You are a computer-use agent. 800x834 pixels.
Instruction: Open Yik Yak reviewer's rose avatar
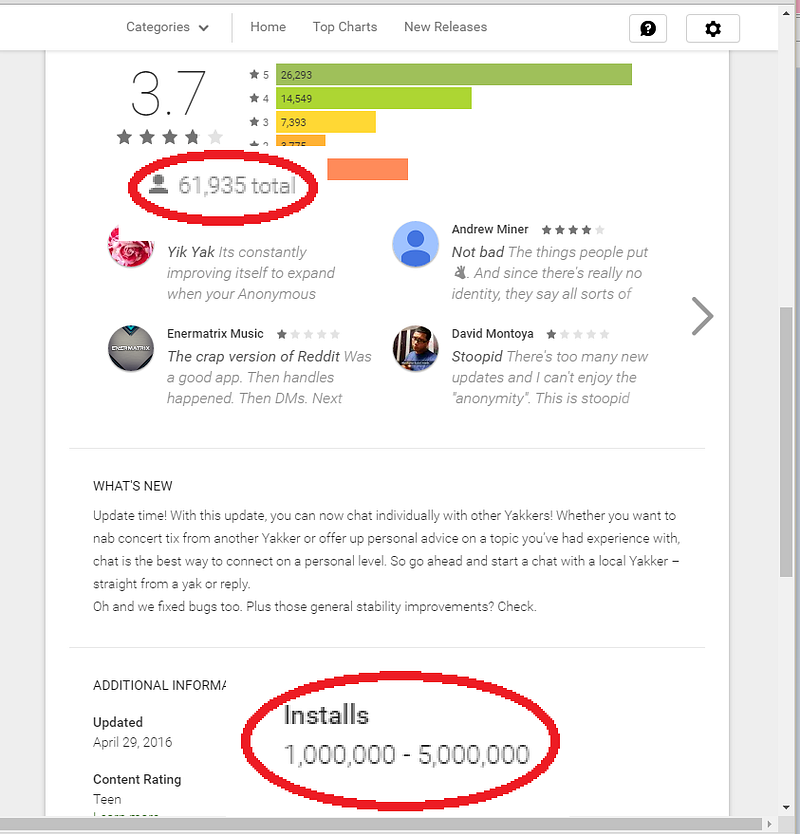[x=131, y=245]
